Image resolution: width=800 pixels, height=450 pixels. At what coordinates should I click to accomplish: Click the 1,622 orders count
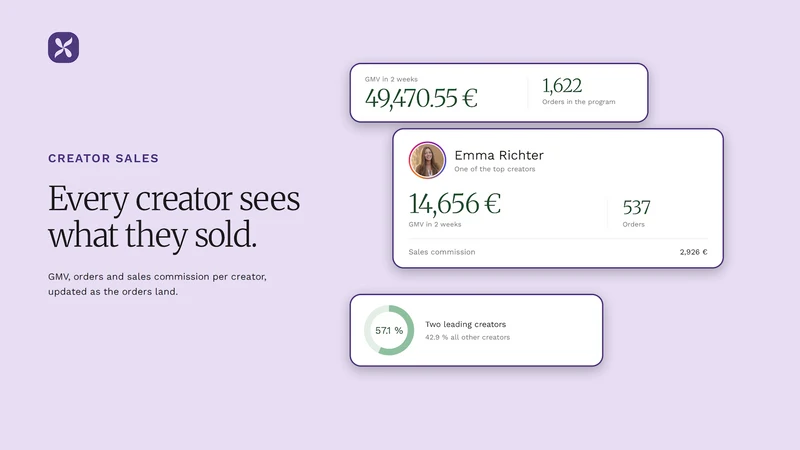click(562, 86)
